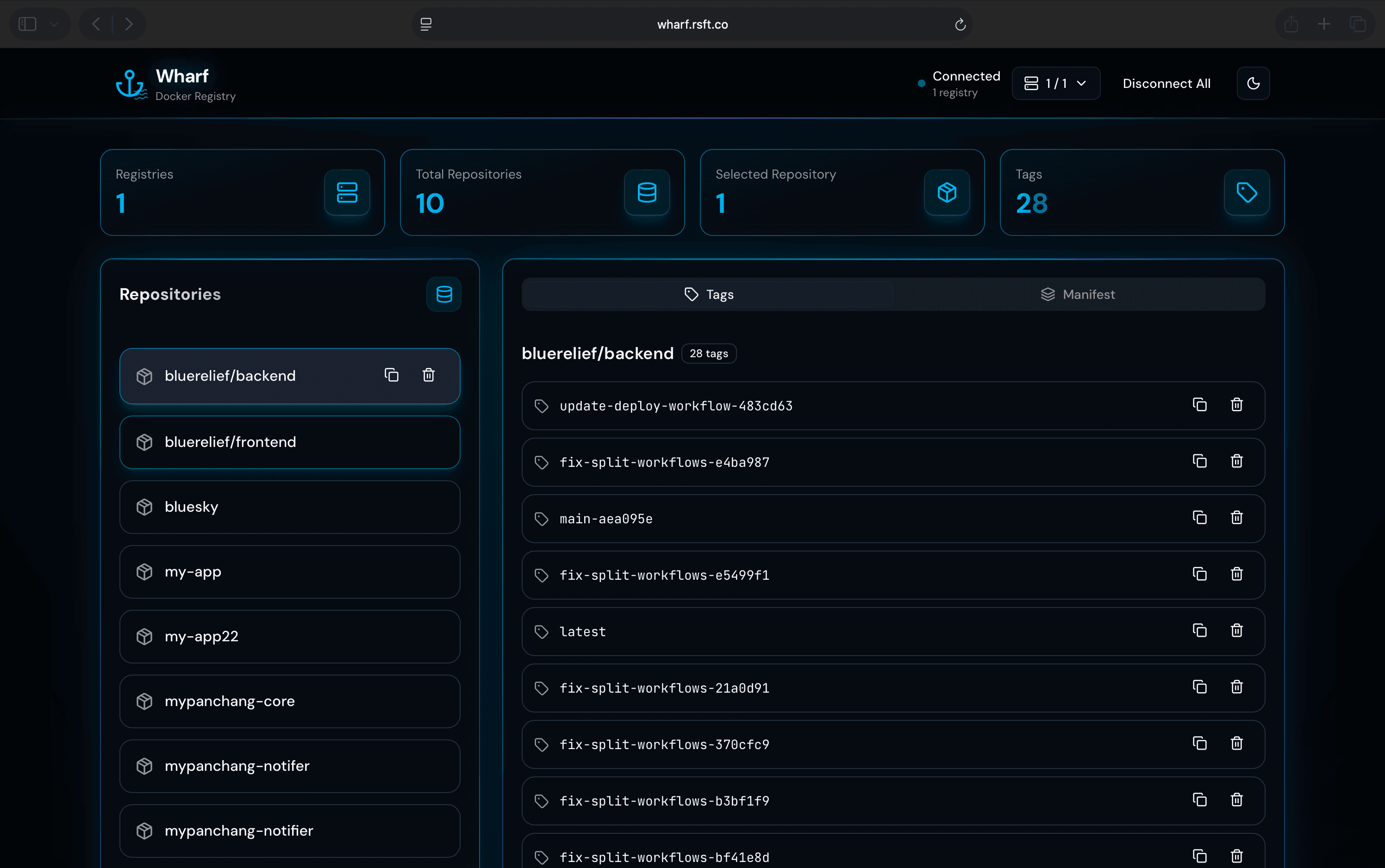Screen dimensions: 1385x868
Task: Delete the fix-split-workflows-e4ba987 tag
Action: coord(1237,462)
